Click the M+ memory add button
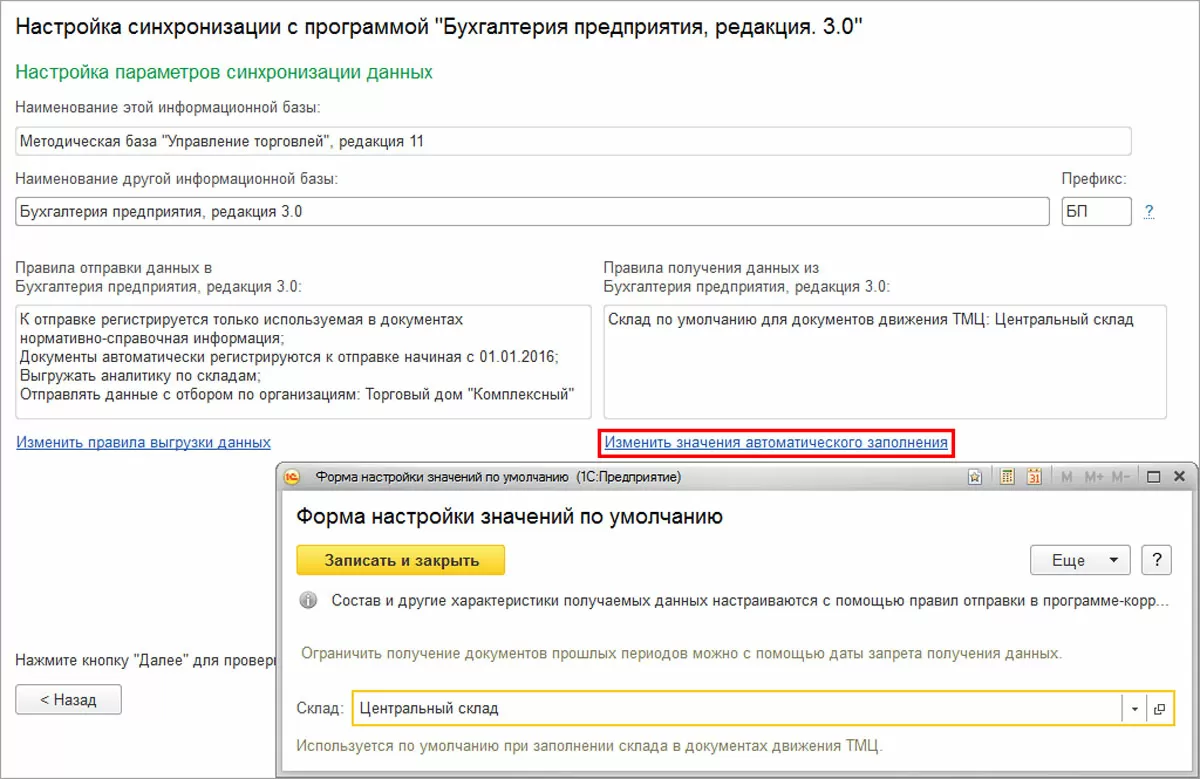Screen dimensions: 1200x779 tap(1093, 477)
